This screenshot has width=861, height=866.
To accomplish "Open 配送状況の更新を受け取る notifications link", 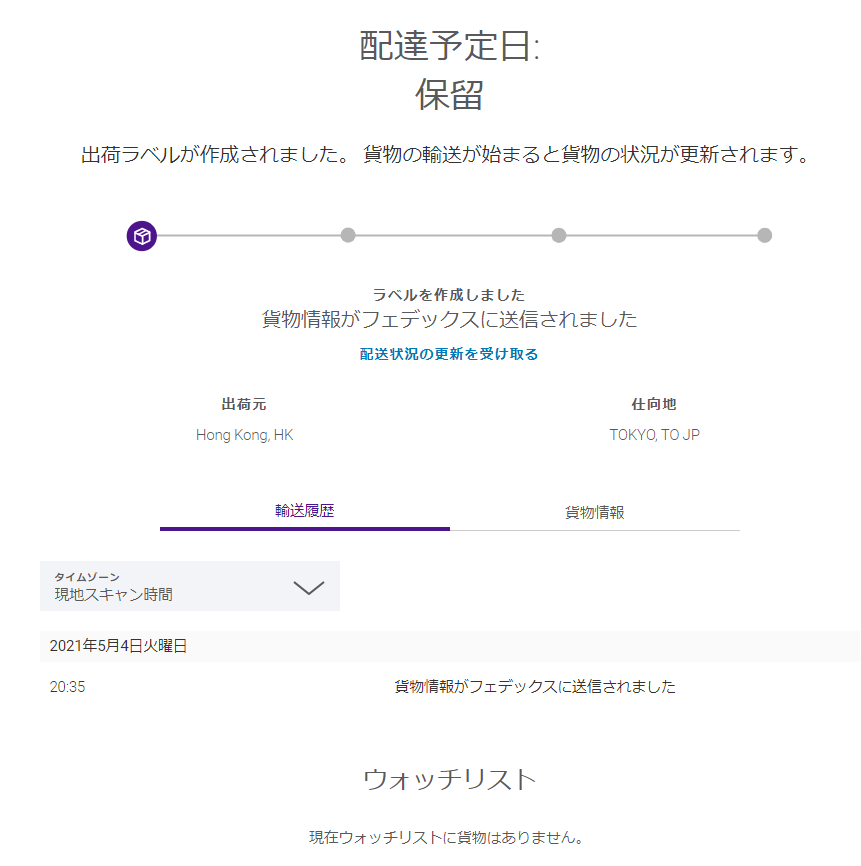I will click(x=449, y=354).
